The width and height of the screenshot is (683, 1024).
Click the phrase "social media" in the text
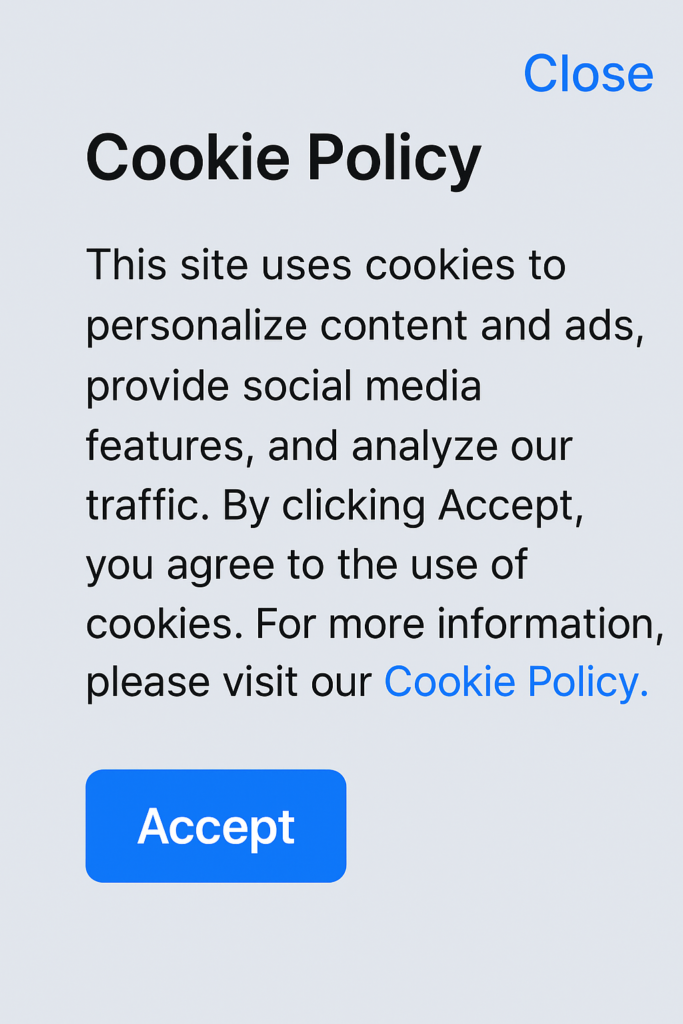362,385
